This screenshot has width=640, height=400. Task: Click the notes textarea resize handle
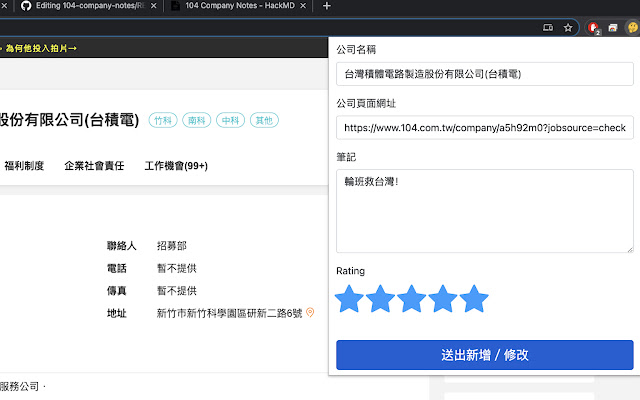[x=630, y=249]
